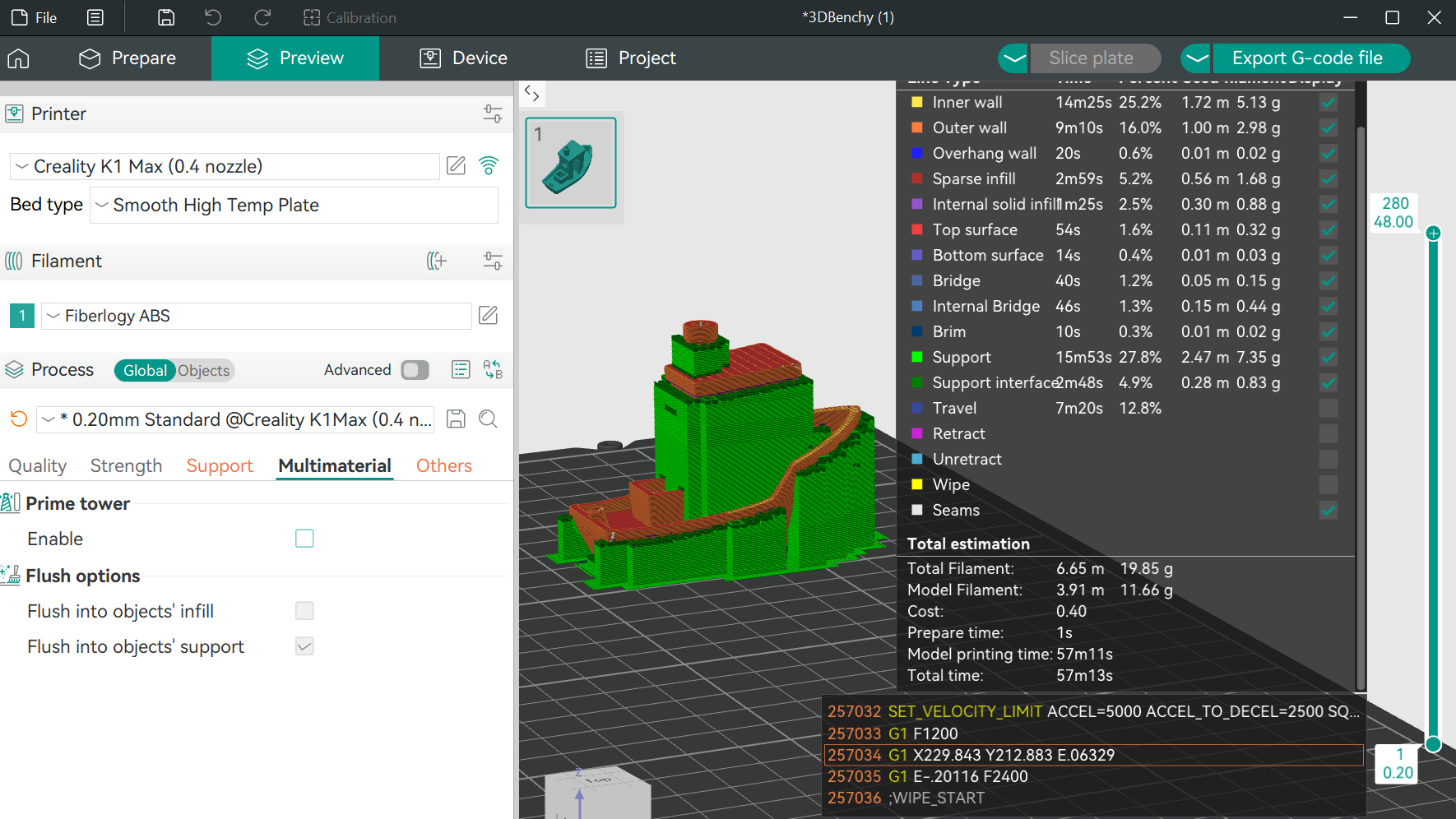
Task: Redo the last action
Action: (262, 17)
